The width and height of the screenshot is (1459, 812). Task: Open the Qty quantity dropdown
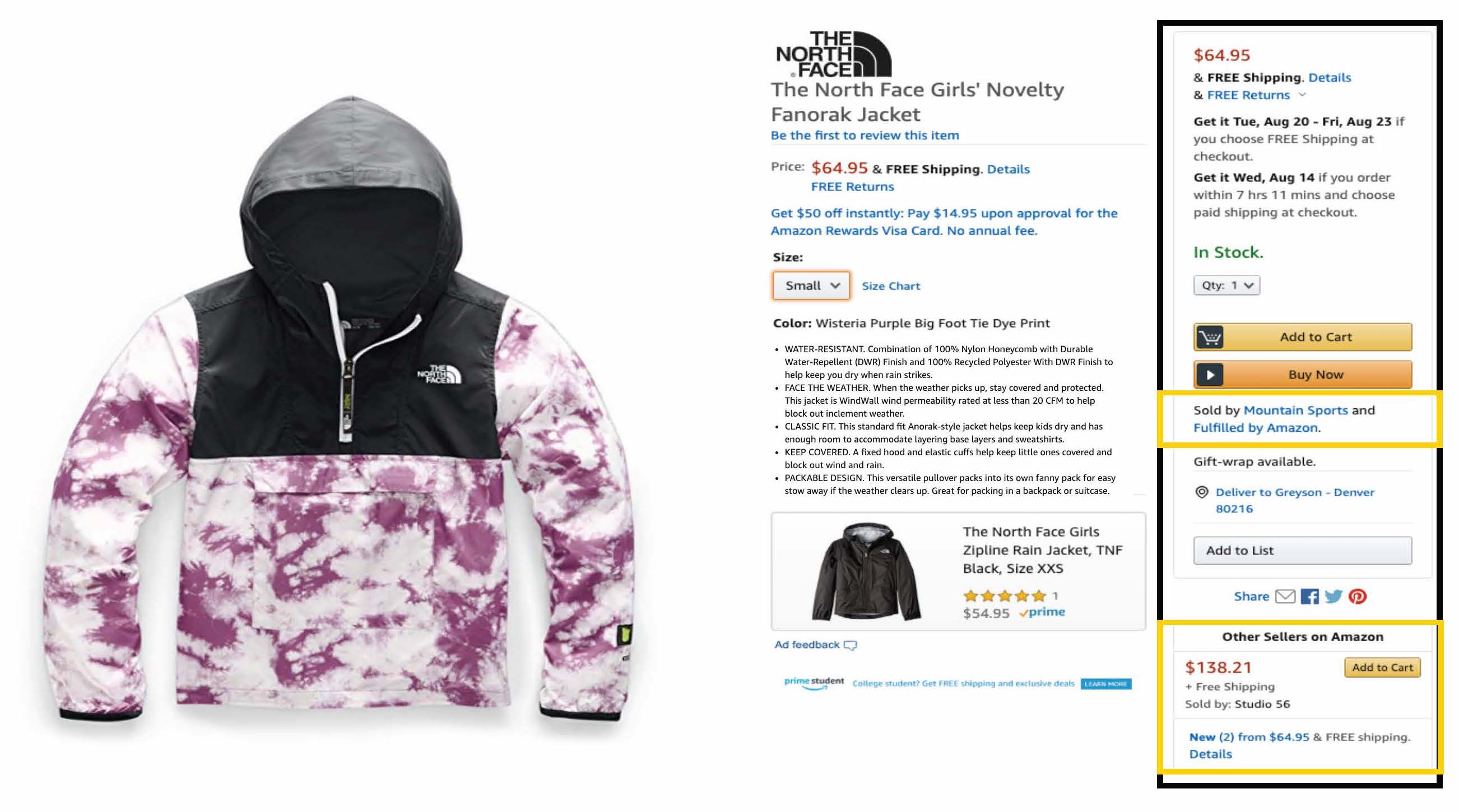1227,286
